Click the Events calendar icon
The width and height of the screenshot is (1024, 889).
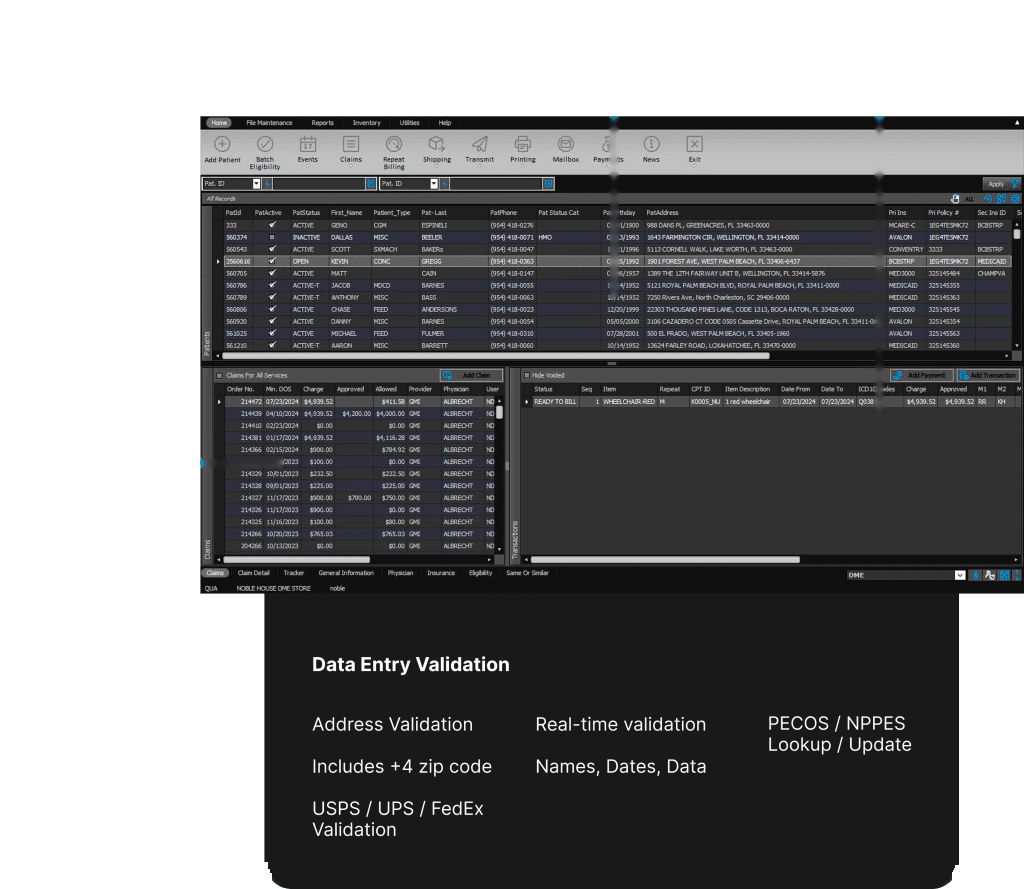(x=308, y=144)
